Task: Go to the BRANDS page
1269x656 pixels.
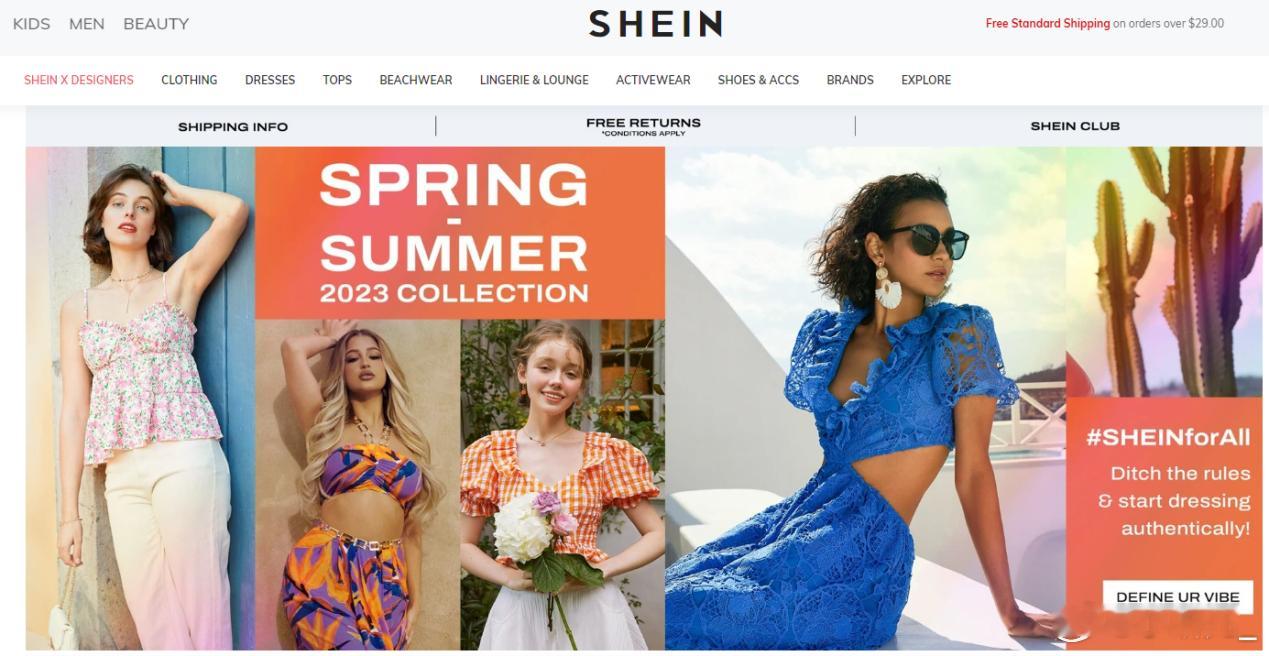Action: coord(850,80)
